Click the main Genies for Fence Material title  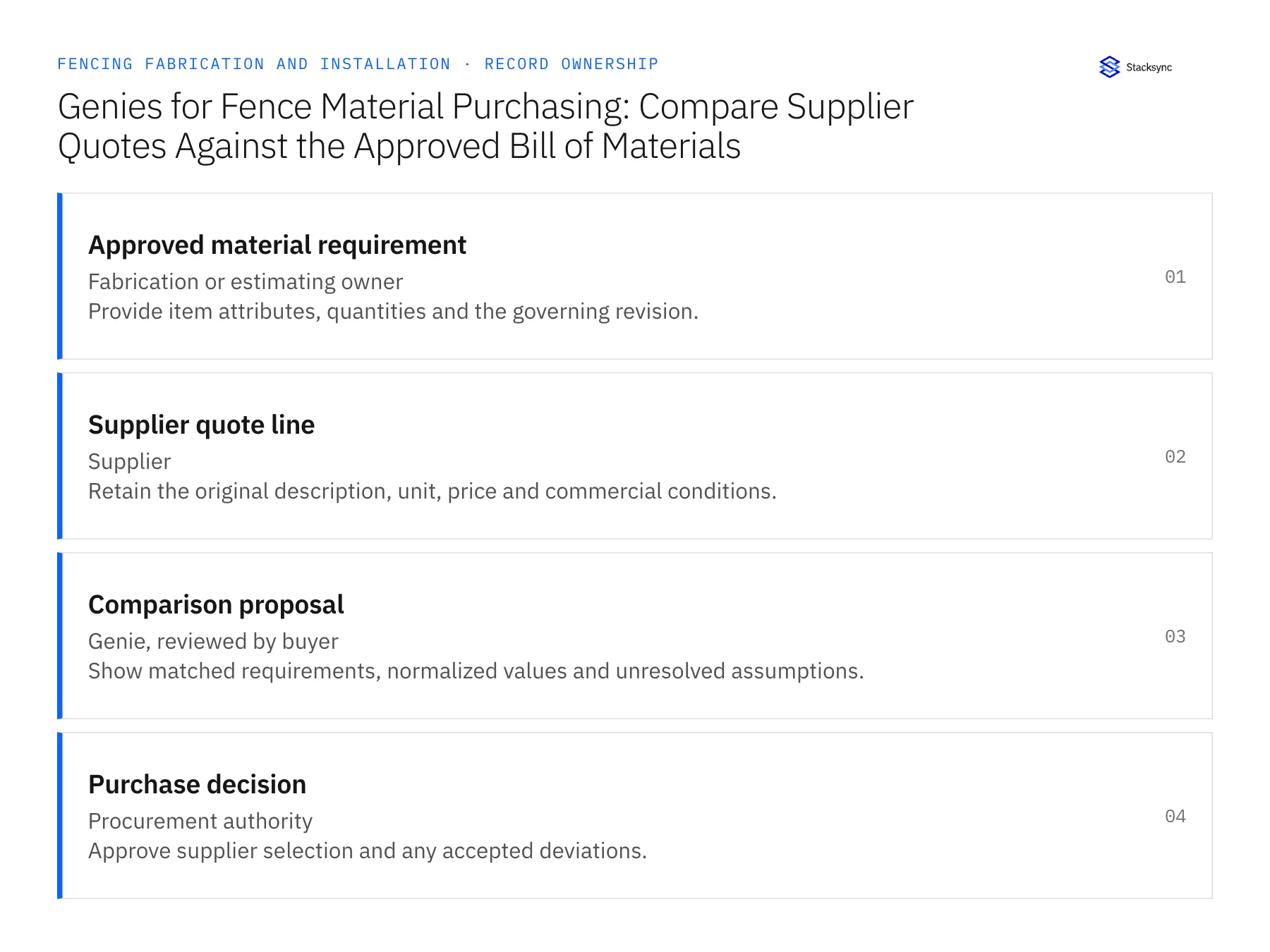485,126
